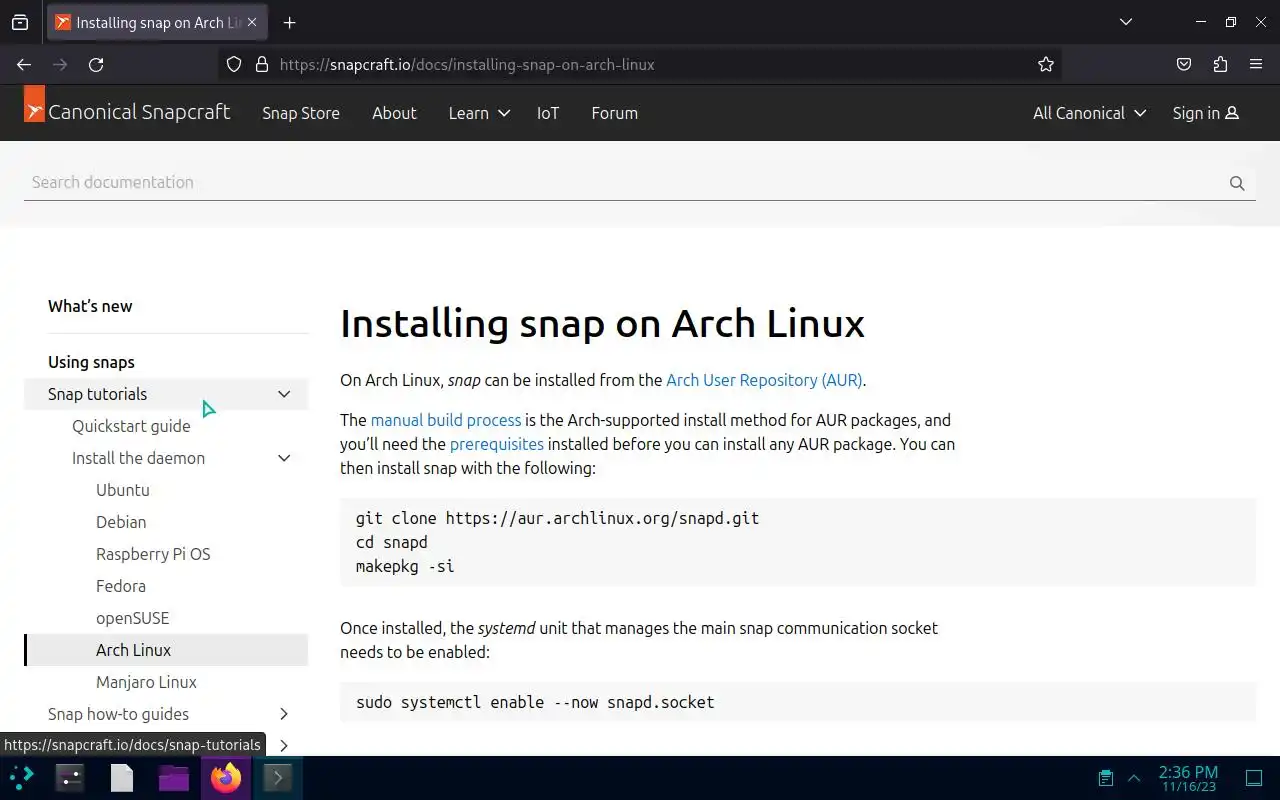The height and width of the screenshot is (800, 1280).
Task: Click the clipboard tray icon
Action: (1105, 777)
